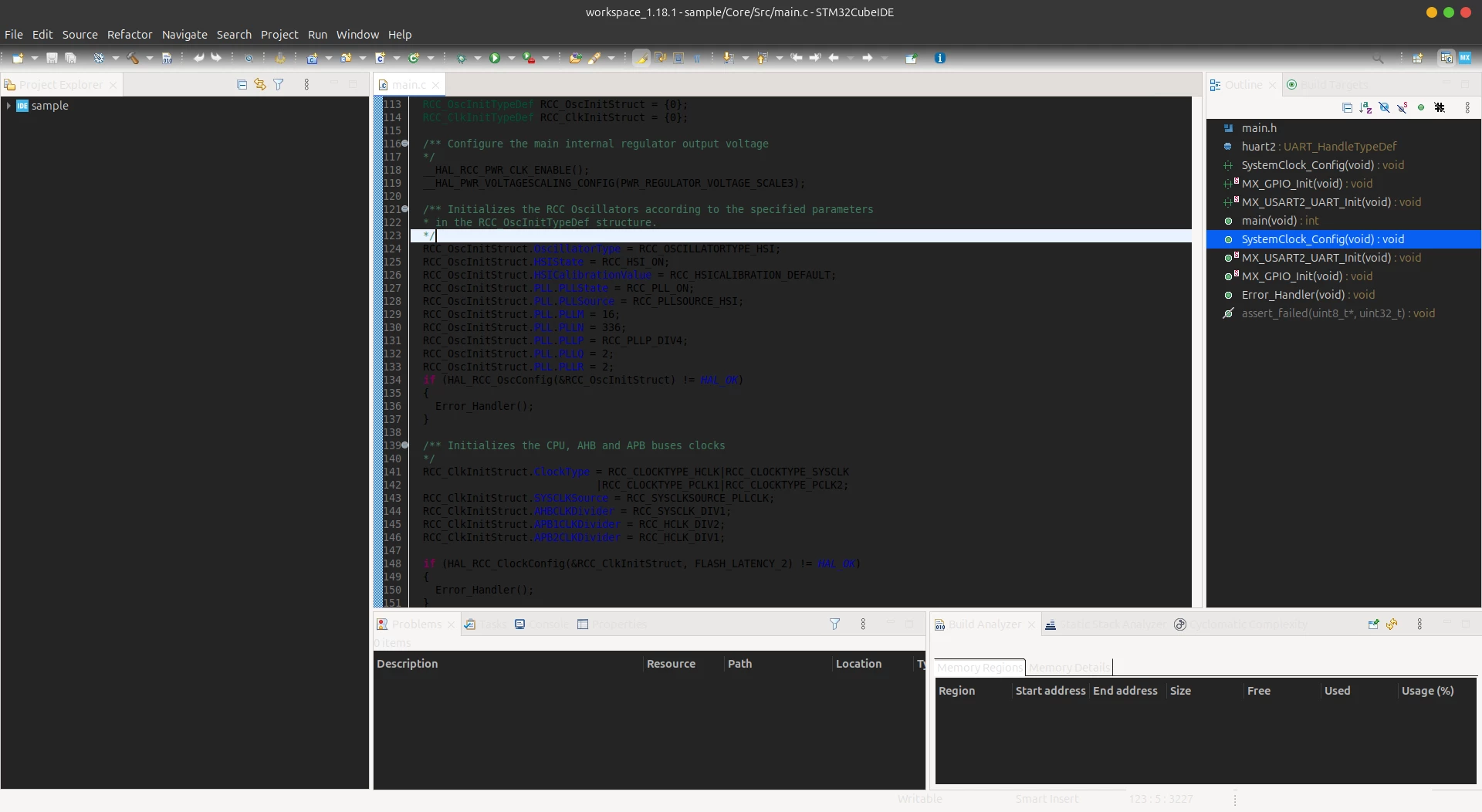Open External Tools dropdown arrow
The width and height of the screenshot is (1482, 812).
pos(546,58)
